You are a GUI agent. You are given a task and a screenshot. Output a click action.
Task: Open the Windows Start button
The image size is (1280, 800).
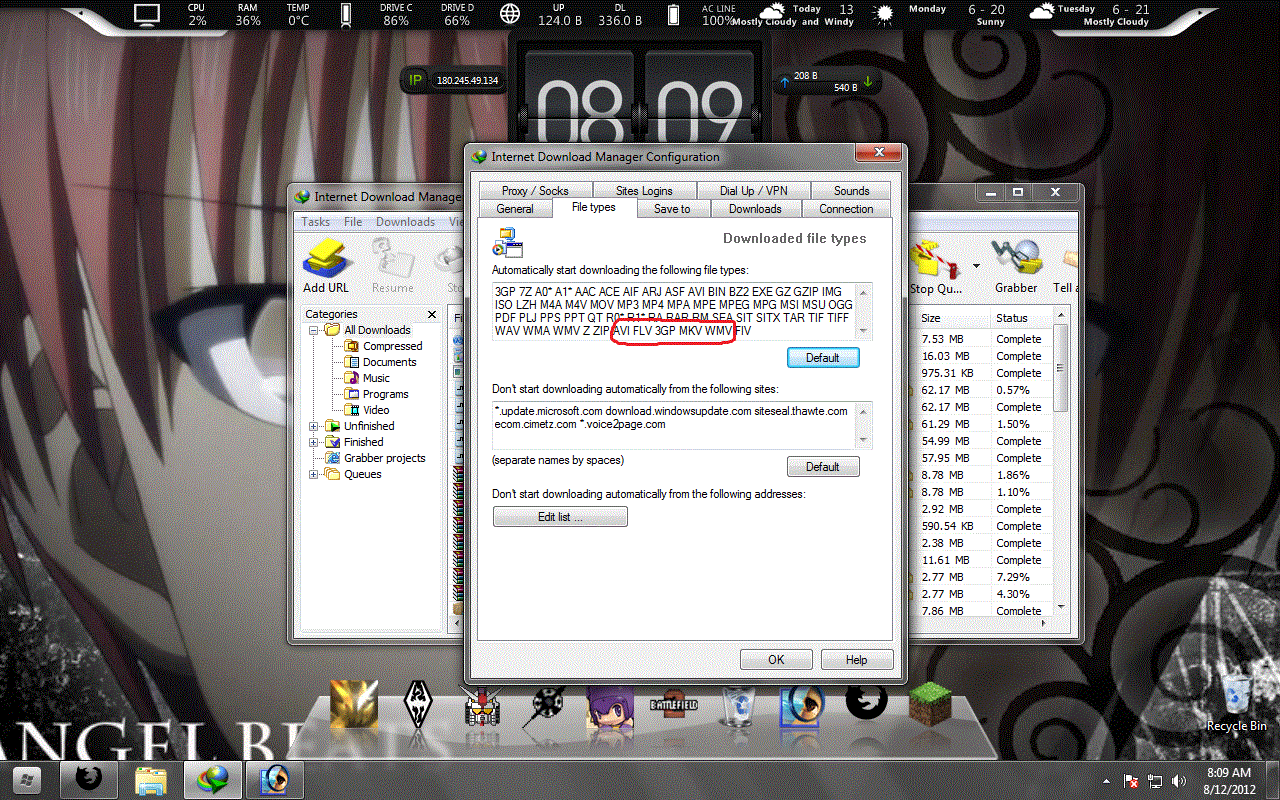27,778
